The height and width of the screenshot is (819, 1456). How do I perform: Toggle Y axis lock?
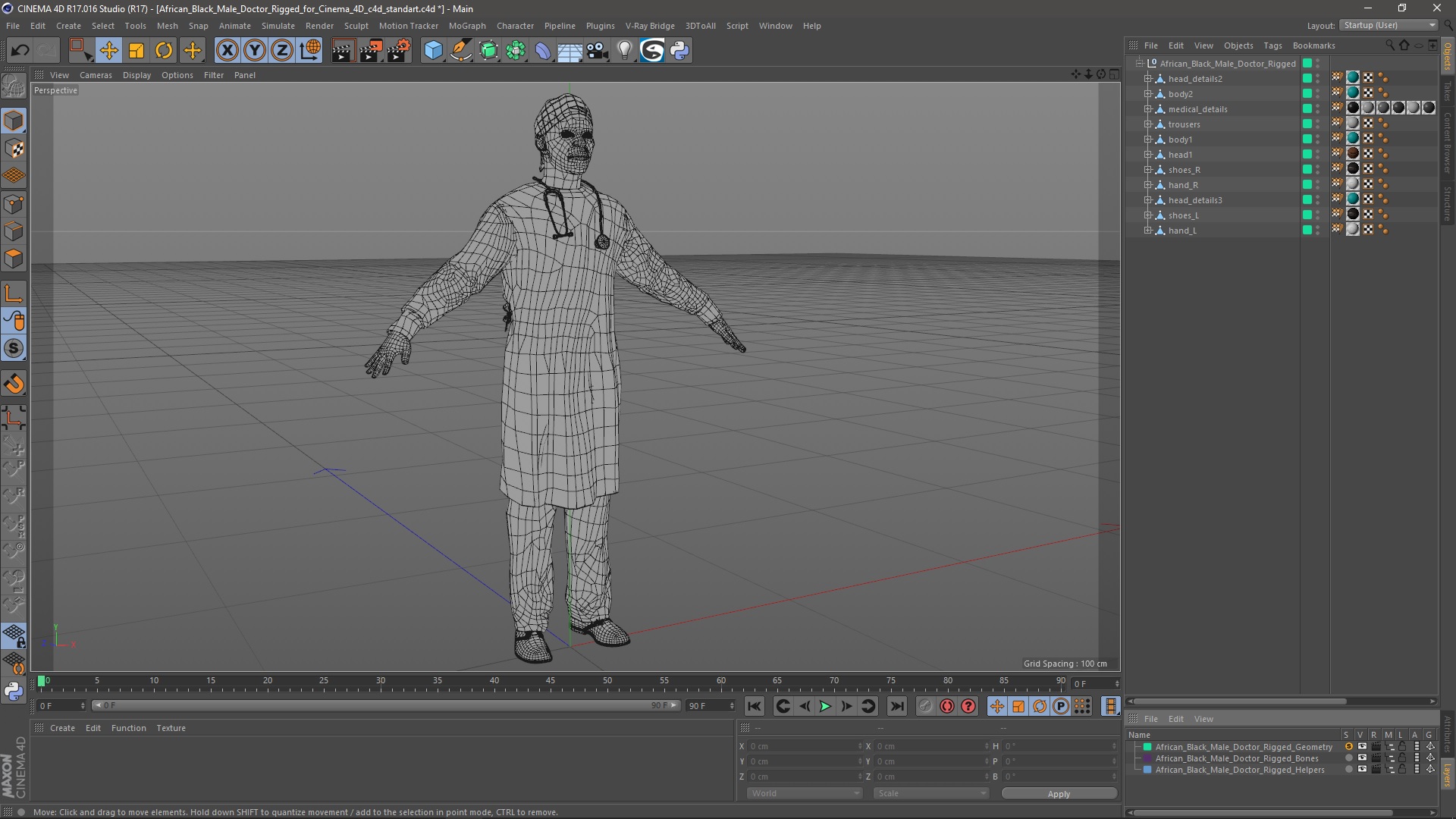click(255, 51)
